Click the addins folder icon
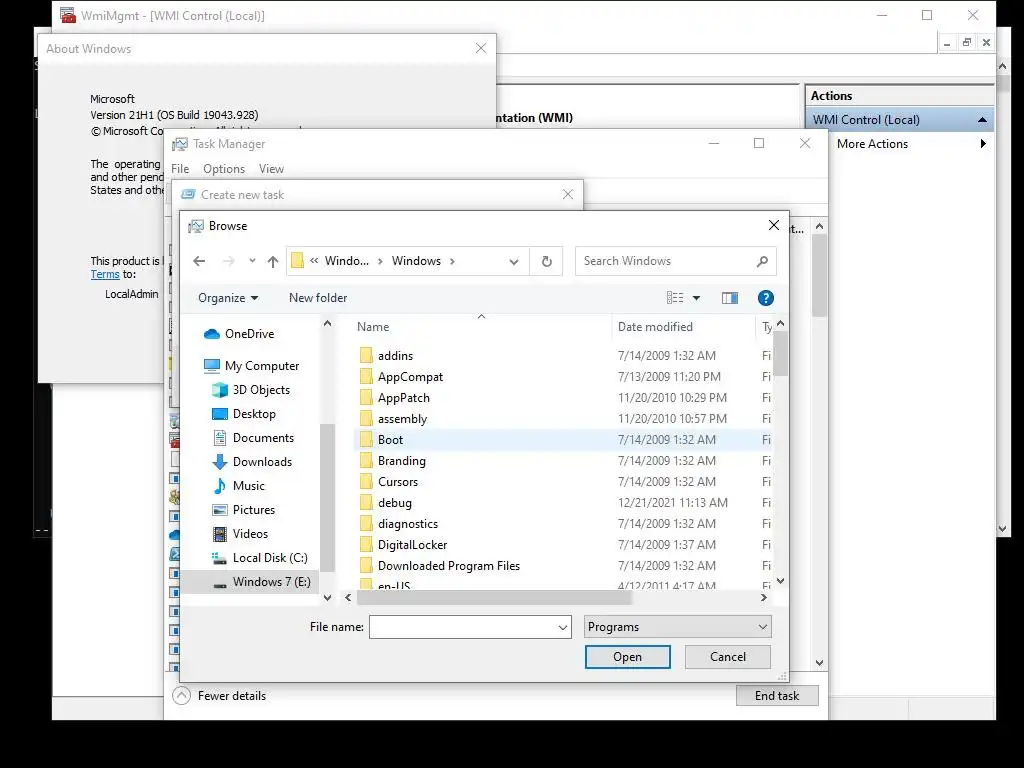 tap(366, 356)
